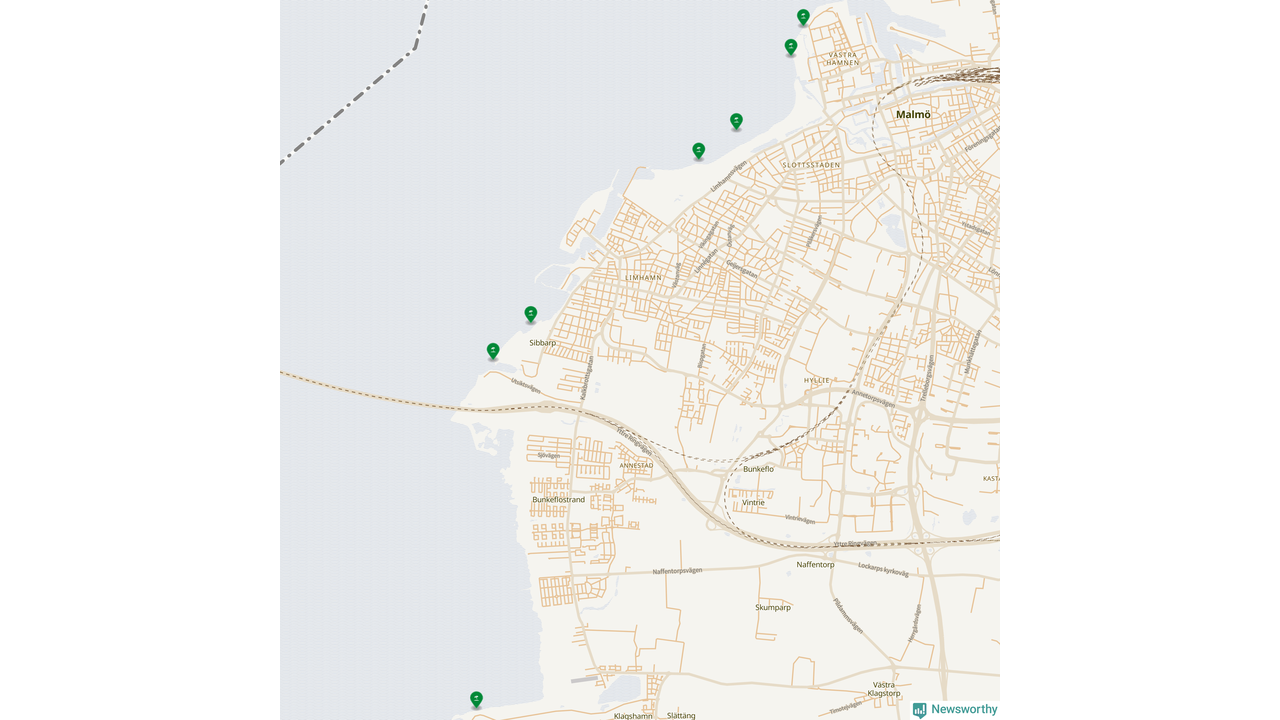
Task: Select the Skumparp place label
Action: [773, 607]
